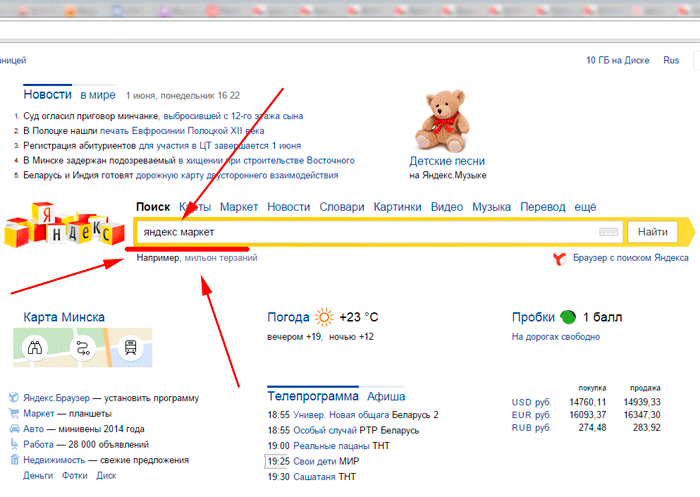The width and height of the screenshot is (700, 497).
Task: Open Сашатаня TV listing
Action: 312,477
